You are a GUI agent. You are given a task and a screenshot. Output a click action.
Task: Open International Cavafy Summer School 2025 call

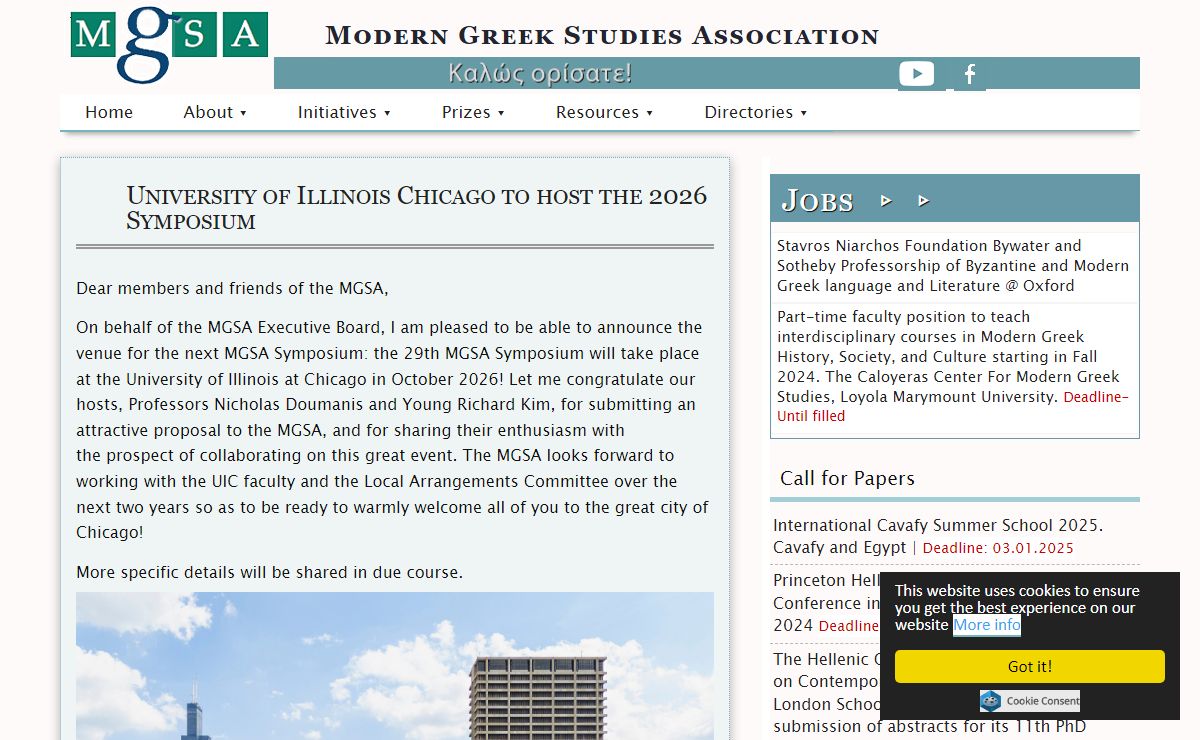(938, 536)
